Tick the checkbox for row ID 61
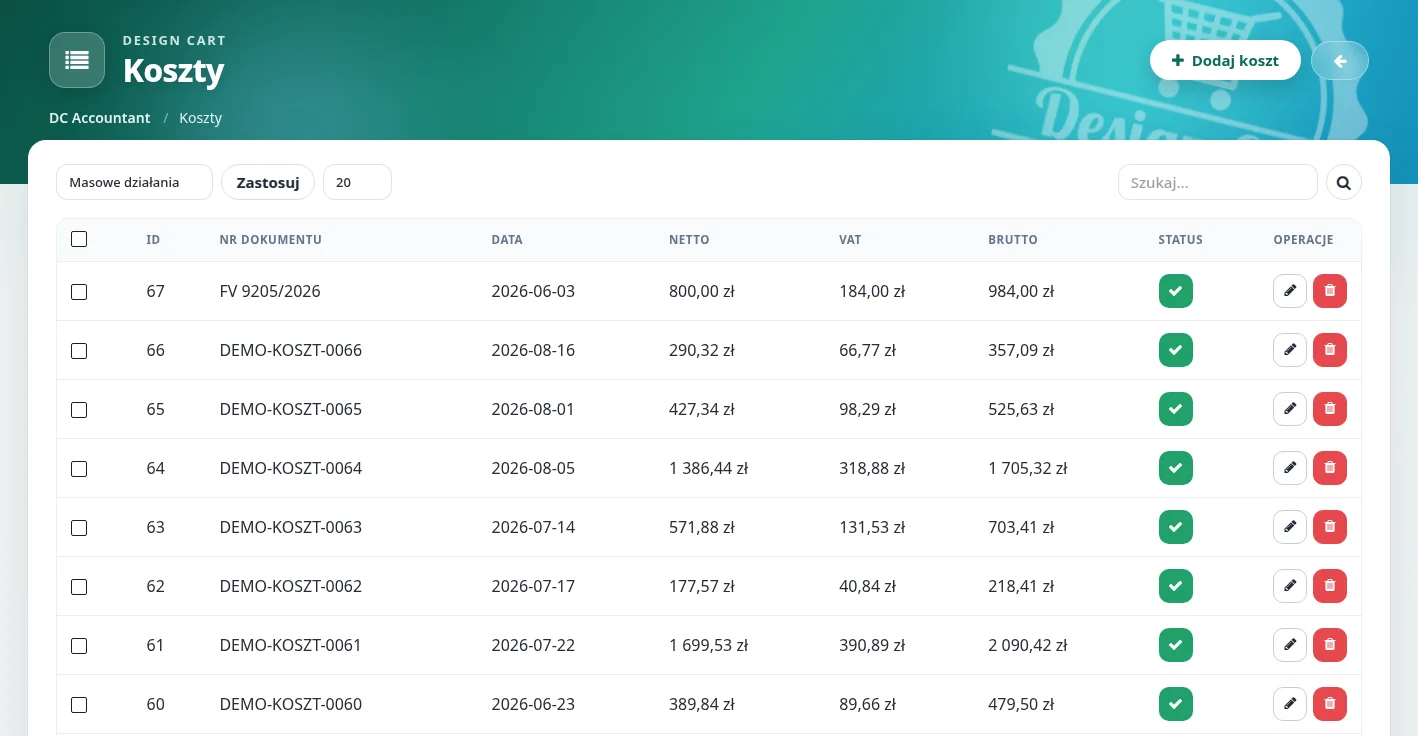Image resolution: width=1418 pixels, height=736 pixels. coord(79,646)
